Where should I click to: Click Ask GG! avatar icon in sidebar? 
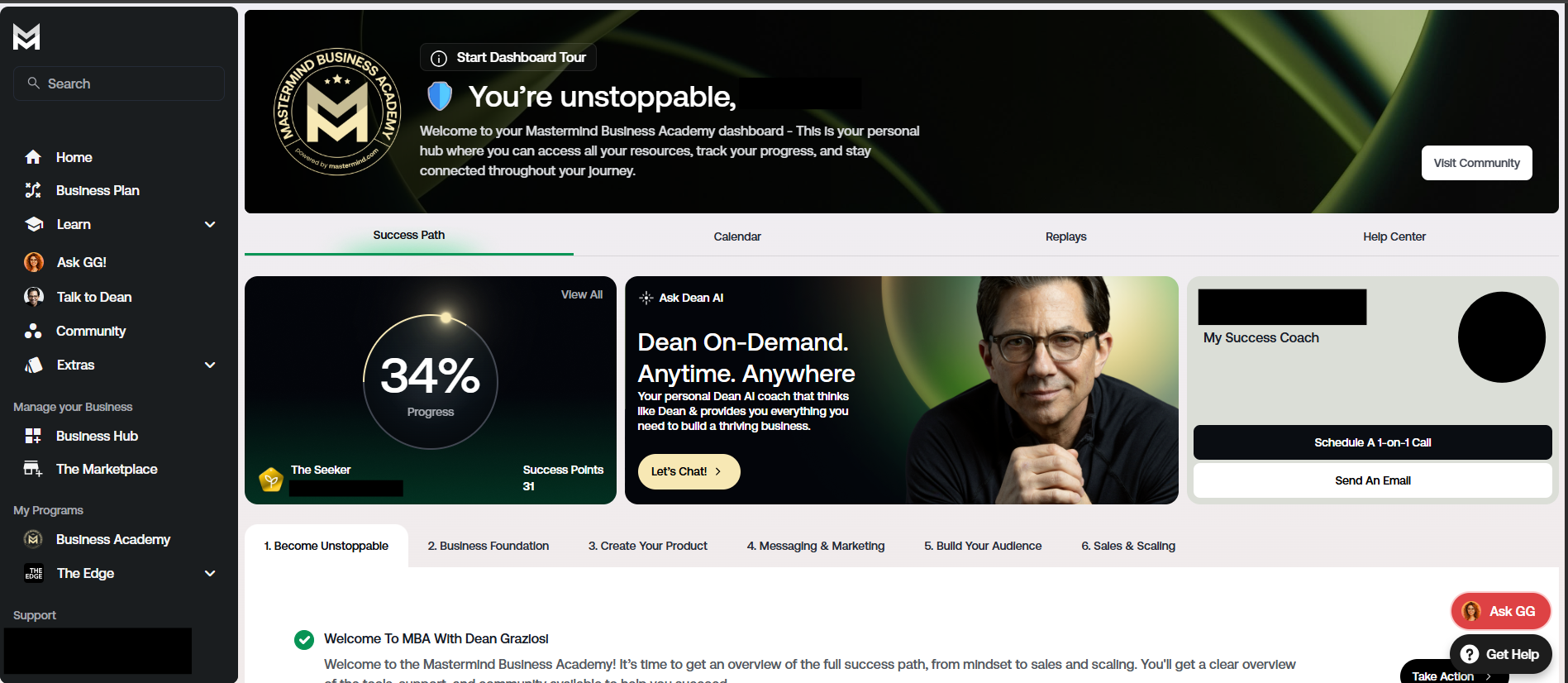[x=34, y=262]
